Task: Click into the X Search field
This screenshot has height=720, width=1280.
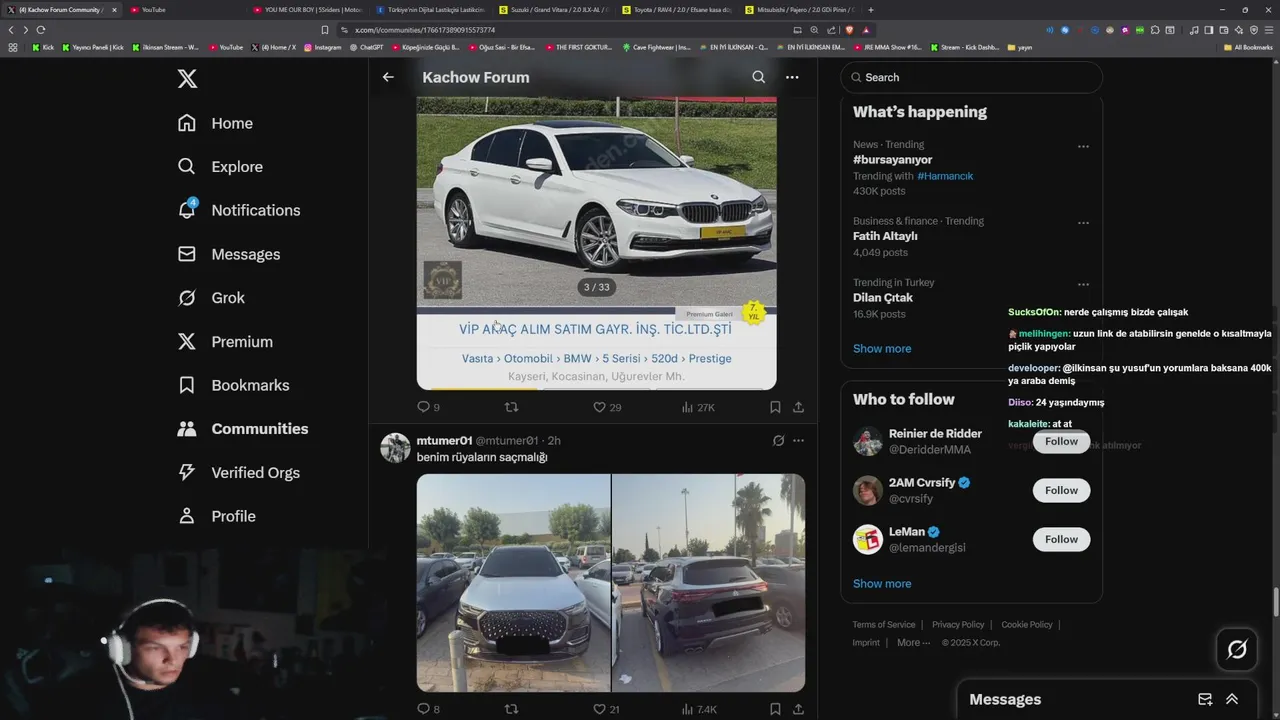Action: (x=971, y=77)
